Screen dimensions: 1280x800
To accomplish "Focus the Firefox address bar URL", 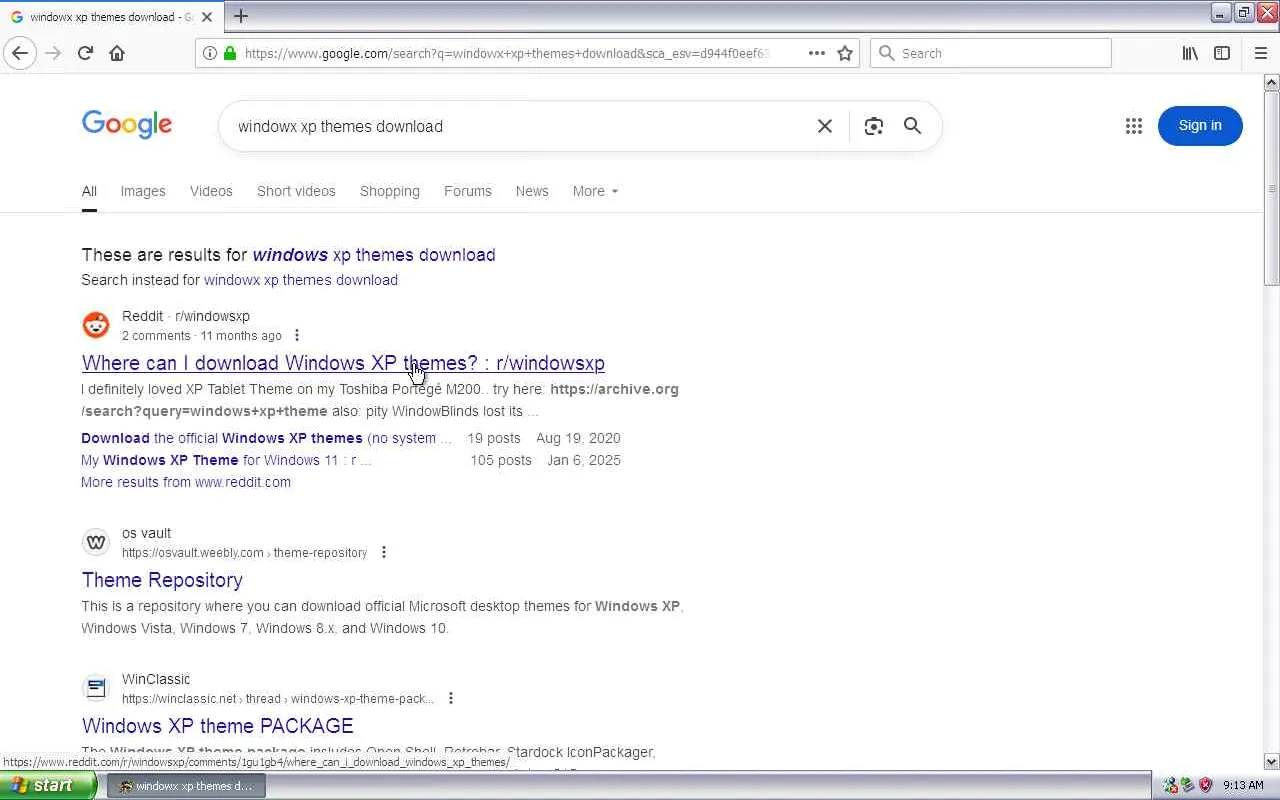I will tap(507, 53).
